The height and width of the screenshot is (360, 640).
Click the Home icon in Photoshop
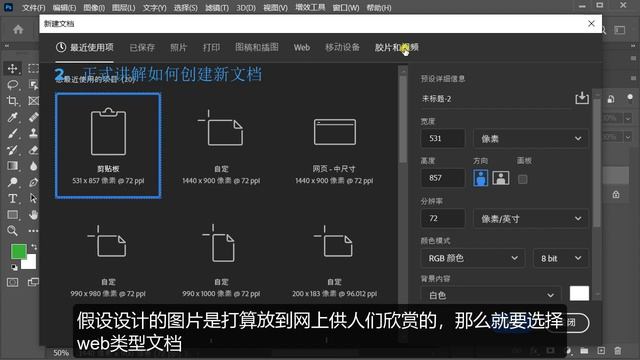coord(18,30)
